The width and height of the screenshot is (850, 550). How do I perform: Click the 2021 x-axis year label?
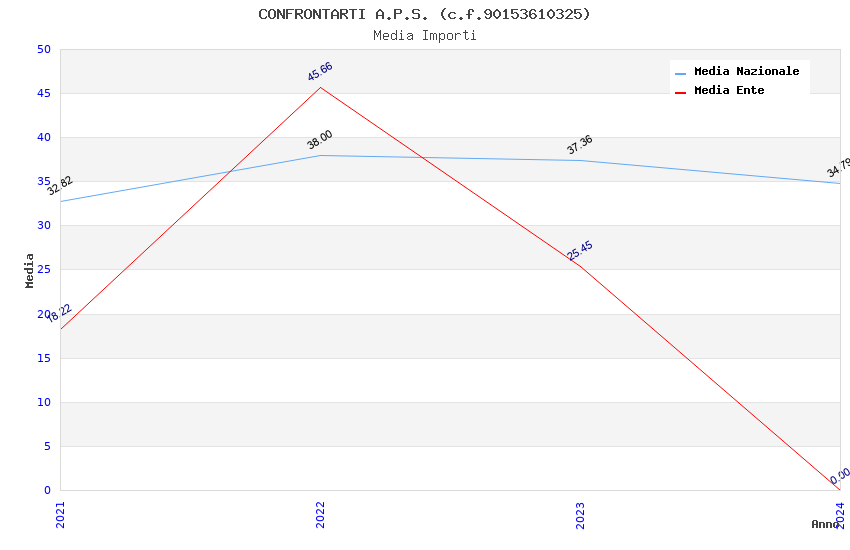[60, 514]
